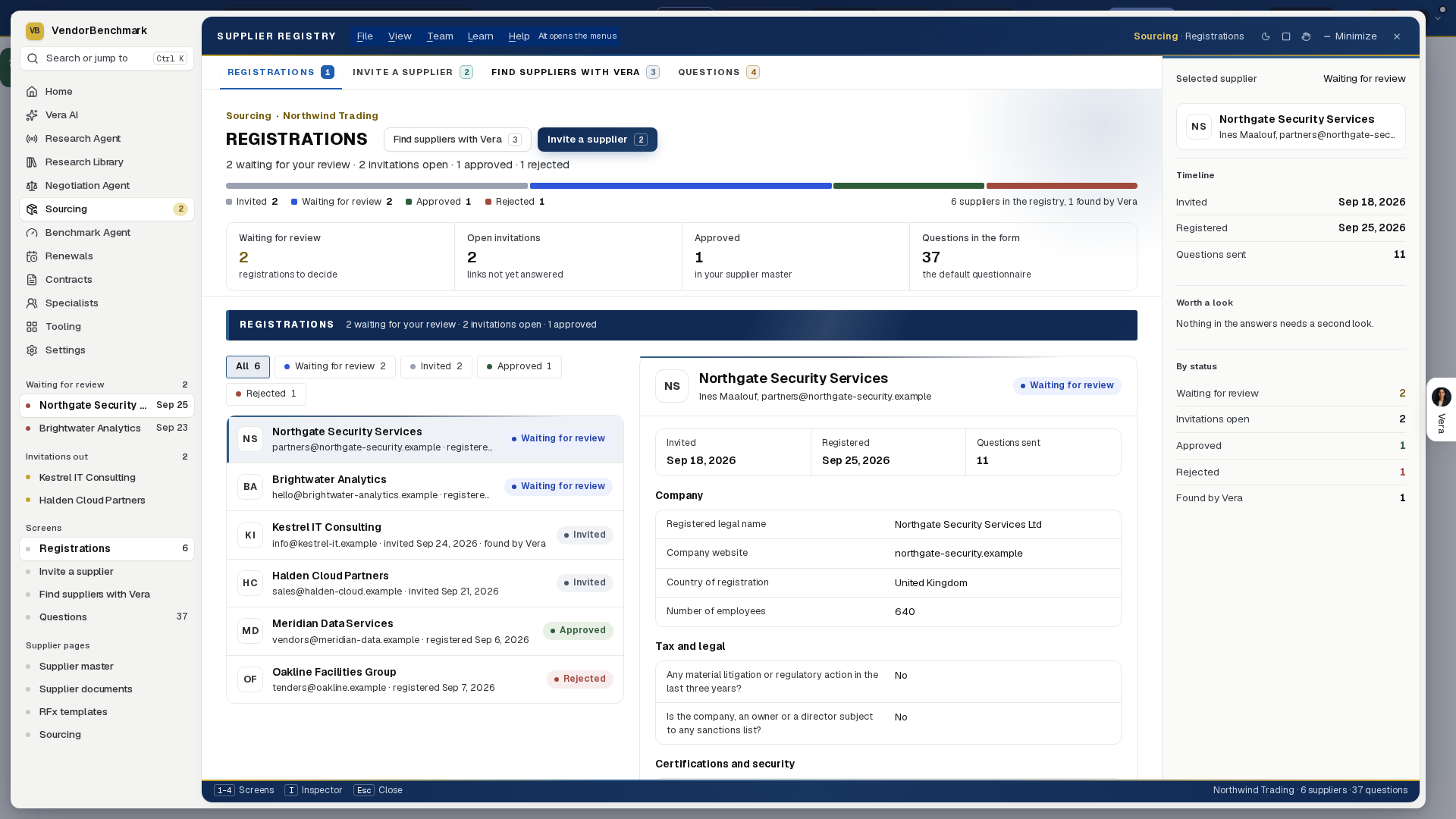The height and width of the screenshot is (819, 1456).
Task: Open Meridian Data Services row
Action: pyautogui.click(x=425, y=631)
